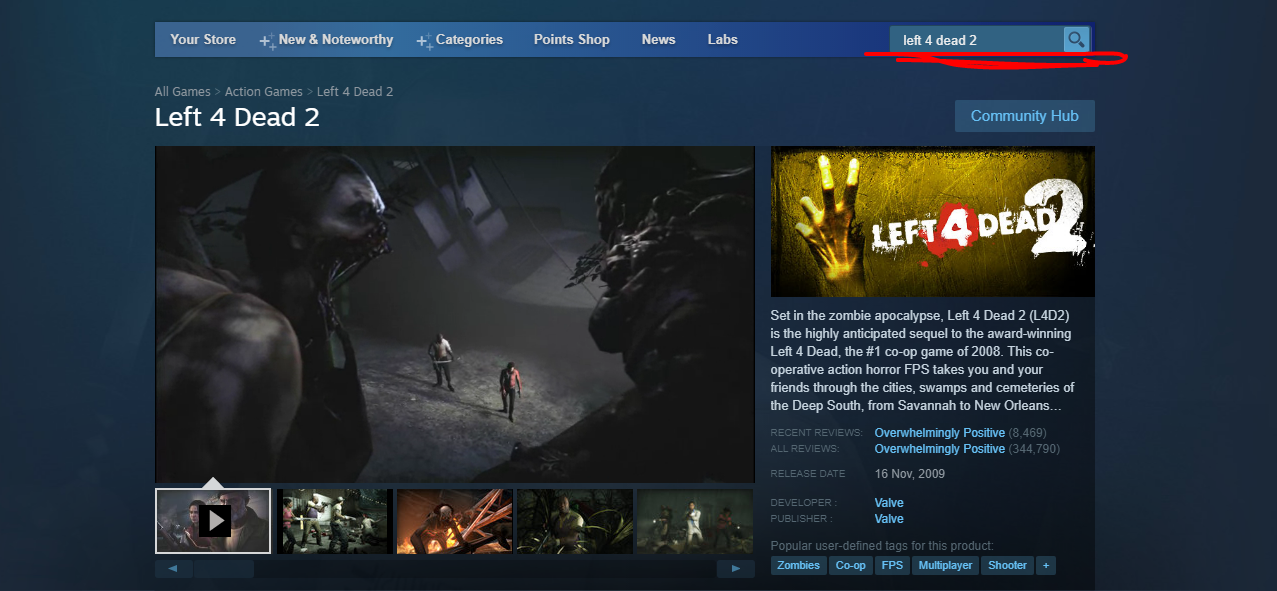Go to the Points Shop tab

(x=571, y=40)
